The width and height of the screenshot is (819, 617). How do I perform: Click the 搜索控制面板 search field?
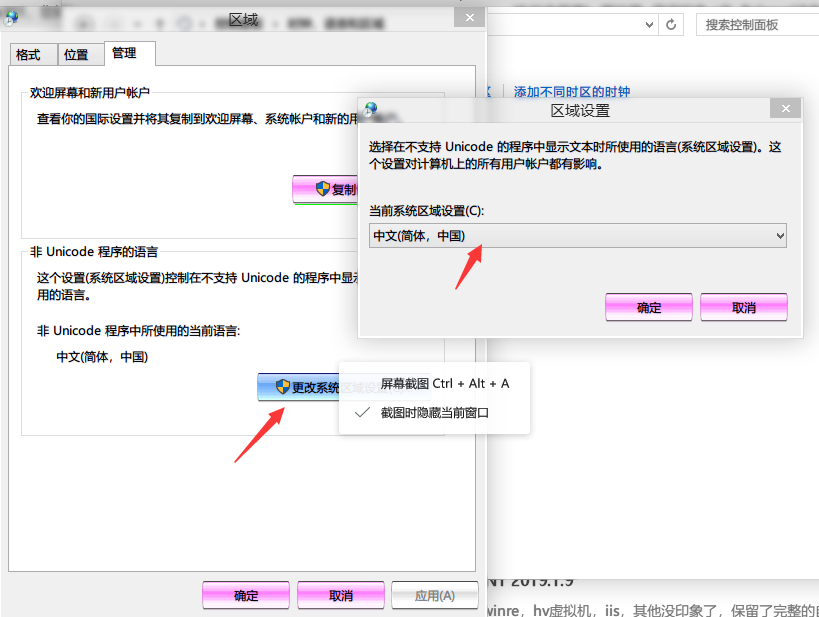tap(755, 24)
